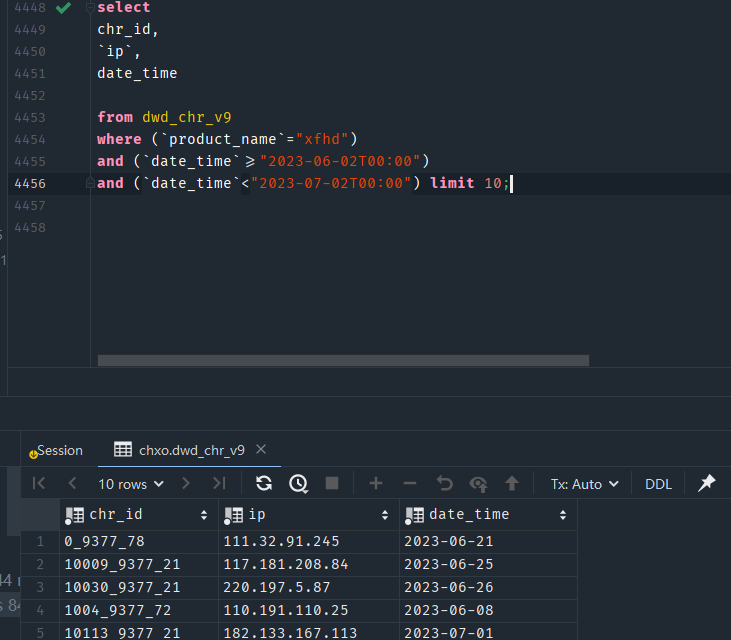The height and width of the screenshot is (640, 731).
Task: Click the submit changes up arrow
Action: coord(512,484)
